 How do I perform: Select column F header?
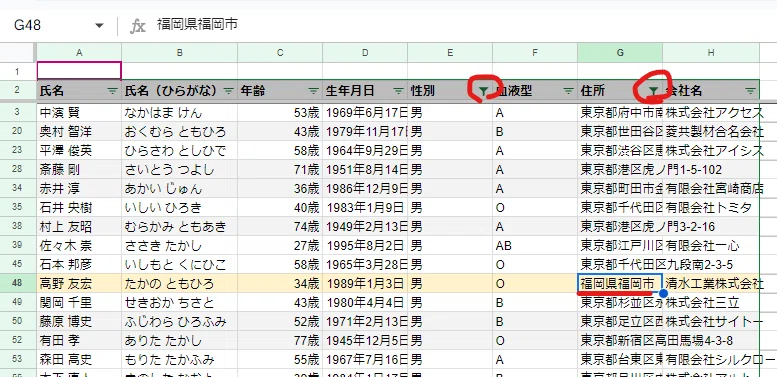[x=535, y=53]
